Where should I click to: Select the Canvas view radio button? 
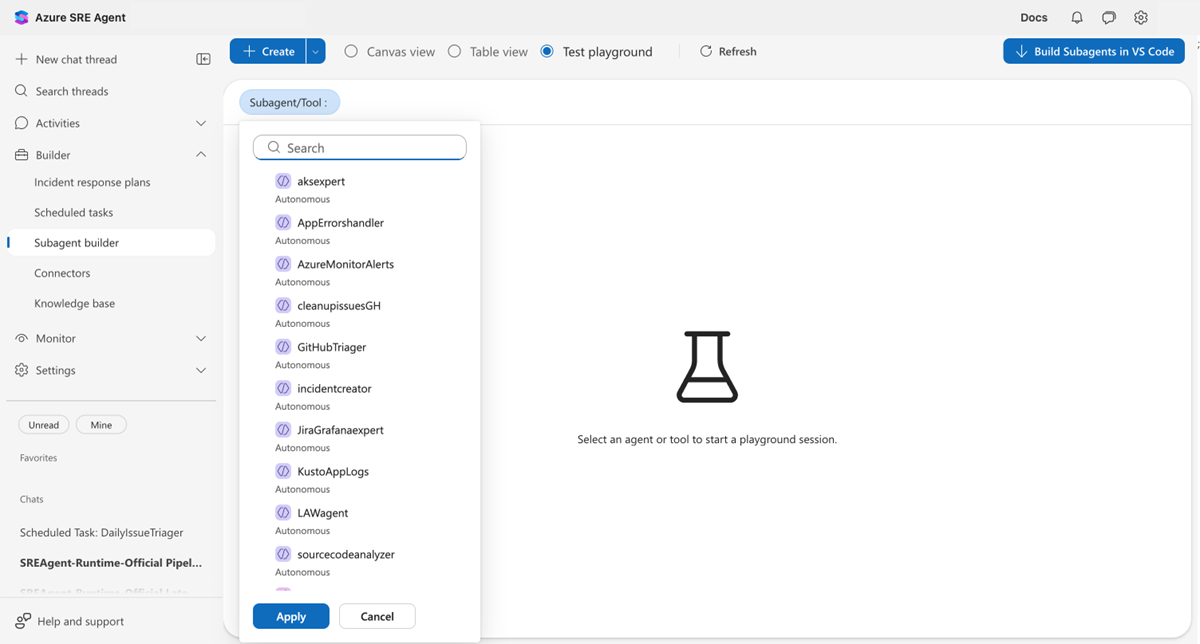(350, 51)
